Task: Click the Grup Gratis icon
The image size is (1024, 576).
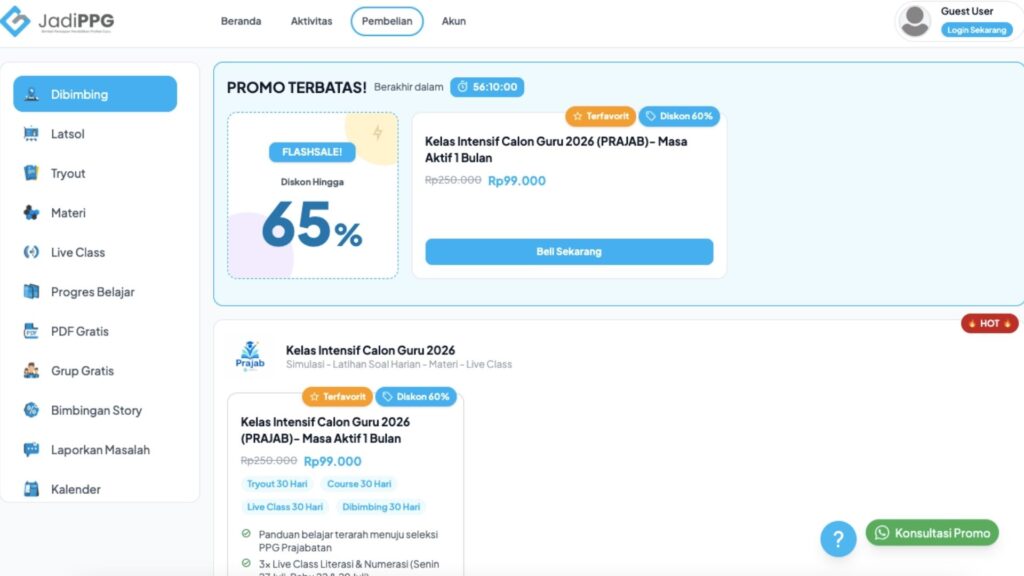Action: pyautogui.click(x=31, y=370)
